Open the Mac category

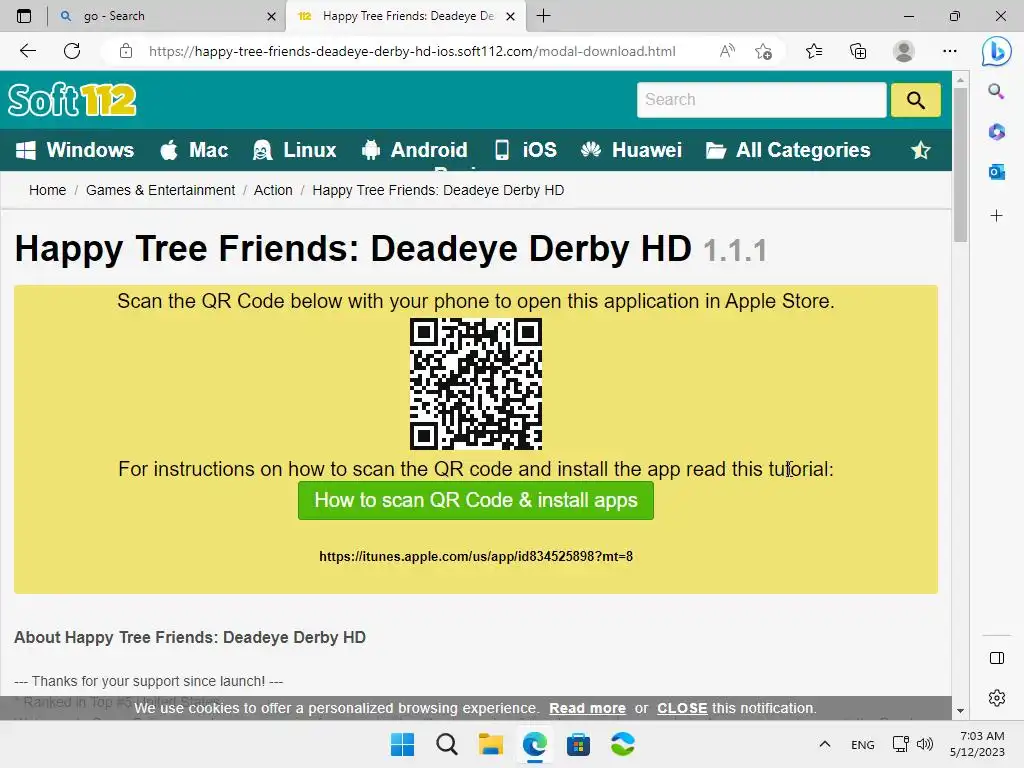(194, 150)
